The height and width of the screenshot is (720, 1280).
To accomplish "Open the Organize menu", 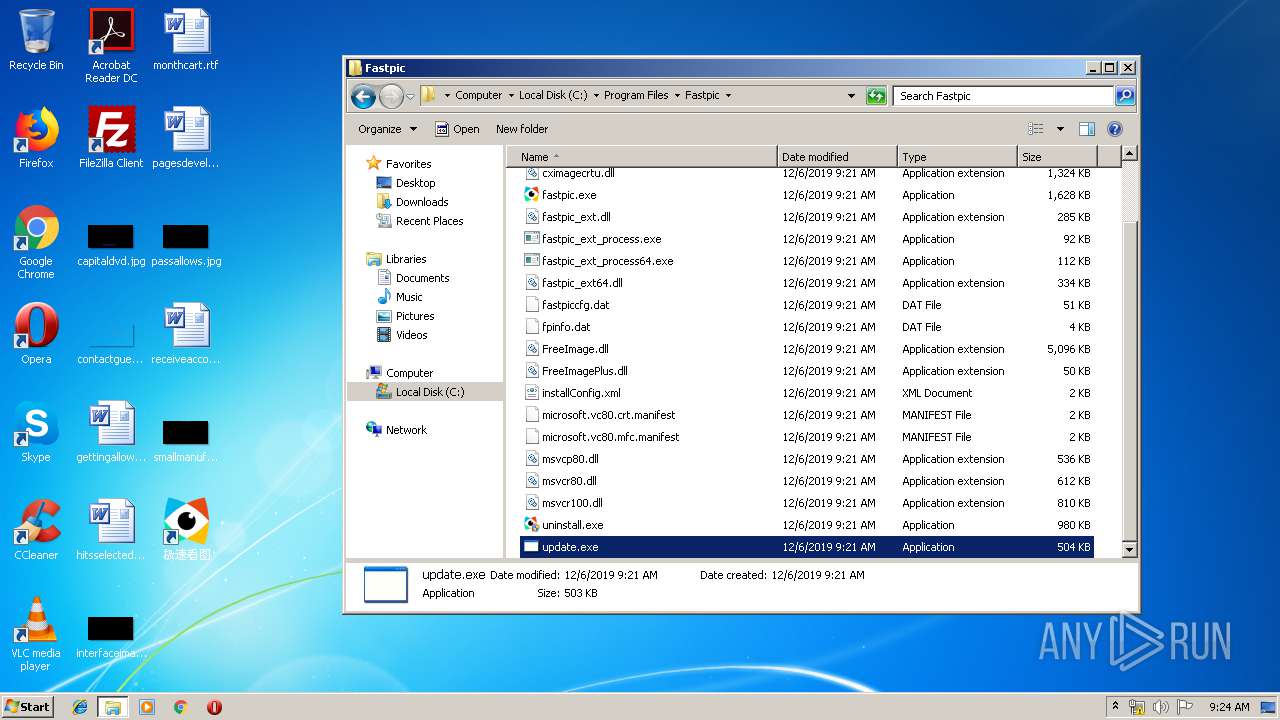I will 388,129.
